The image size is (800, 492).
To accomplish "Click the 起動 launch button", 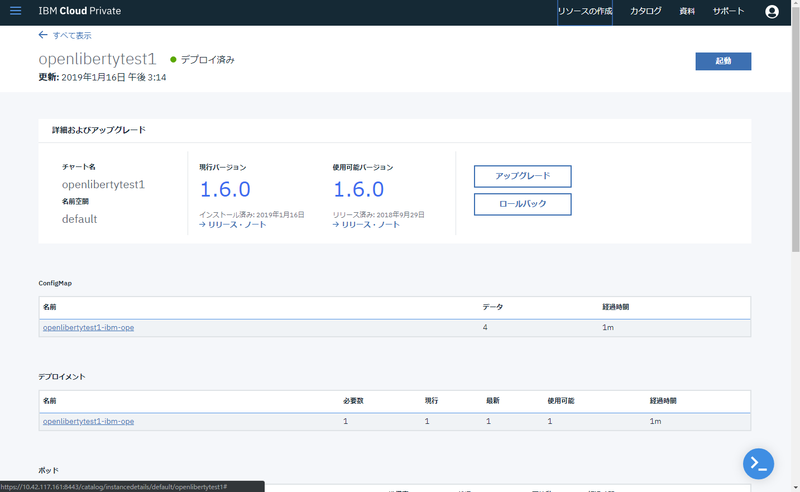I will click(x=723, y=61).
